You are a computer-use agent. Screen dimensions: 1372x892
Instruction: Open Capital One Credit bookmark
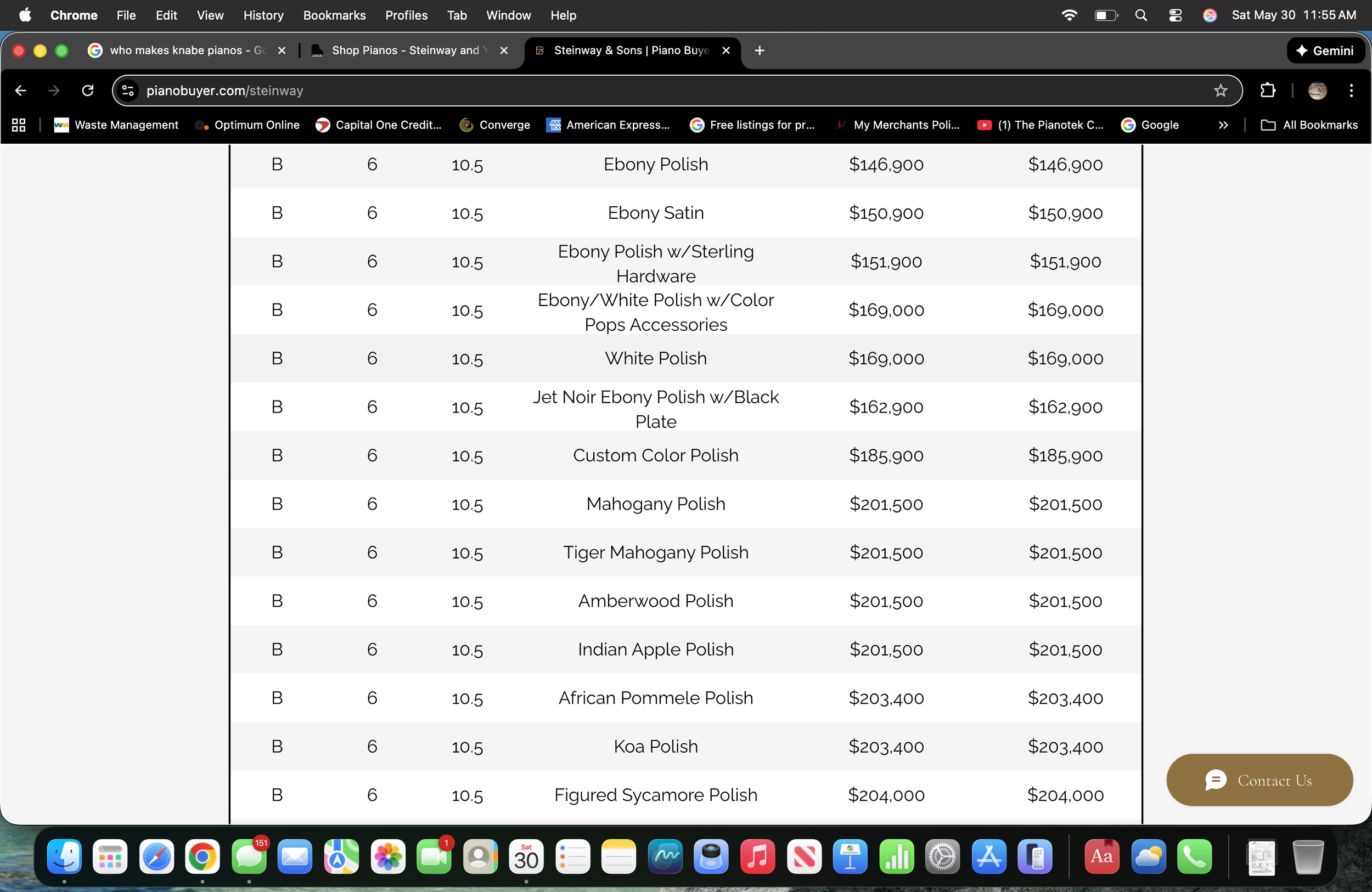379,125
